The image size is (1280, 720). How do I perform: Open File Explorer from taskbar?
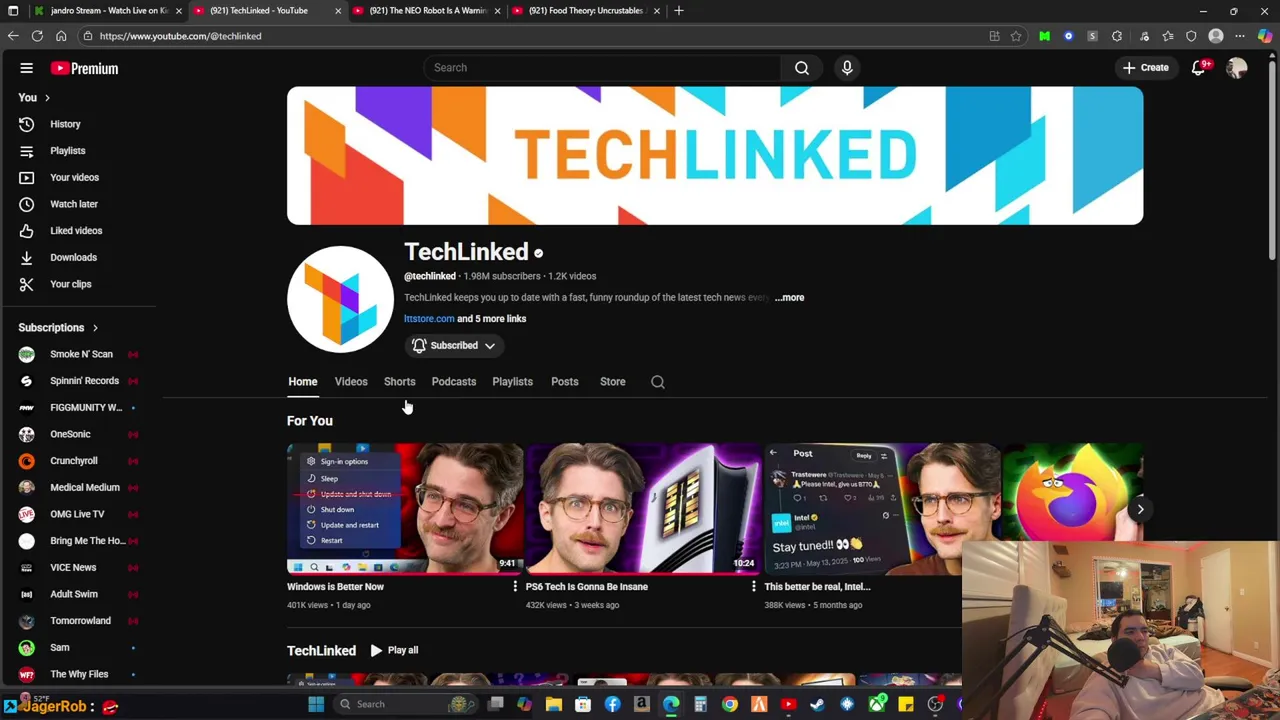pos(554,704)
